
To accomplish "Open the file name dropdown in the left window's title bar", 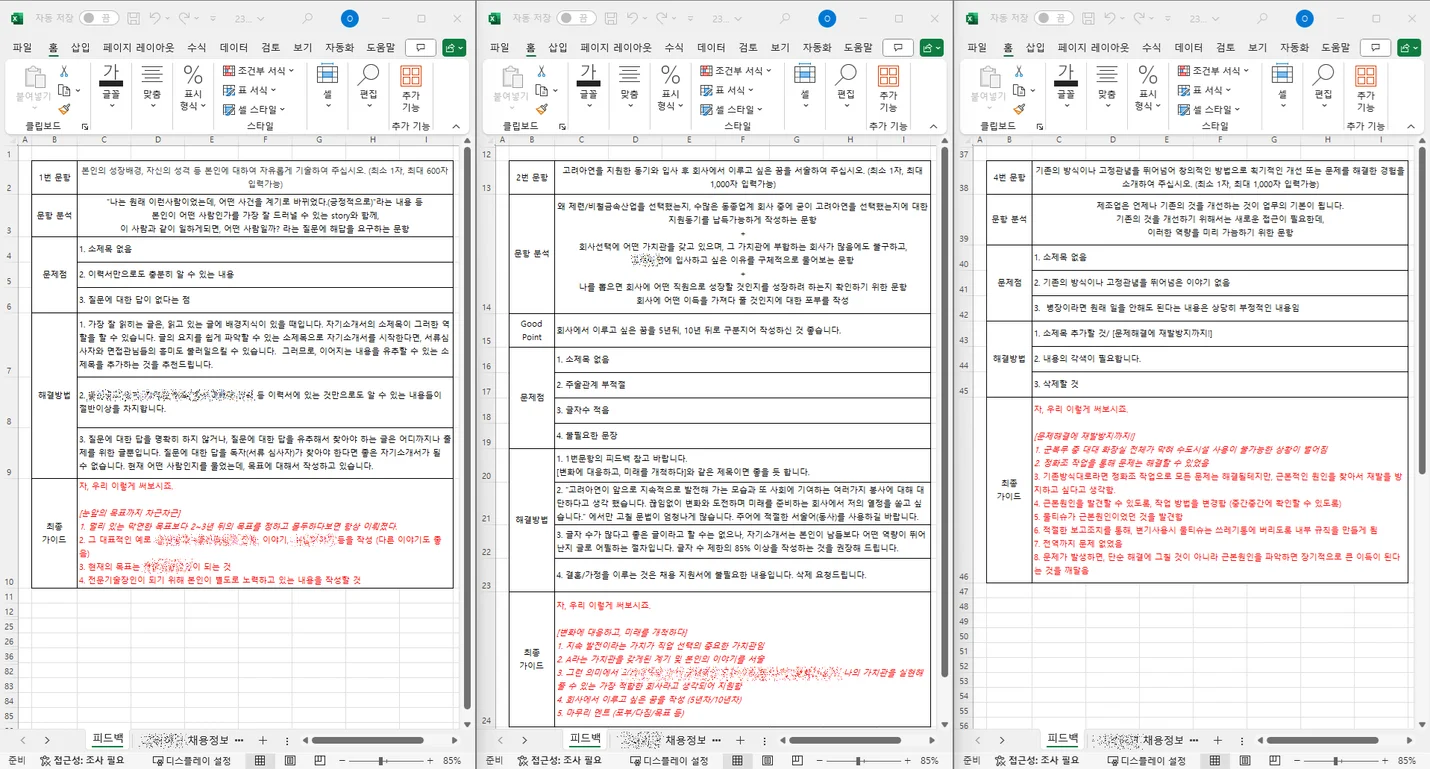I will tap(260, 18).
